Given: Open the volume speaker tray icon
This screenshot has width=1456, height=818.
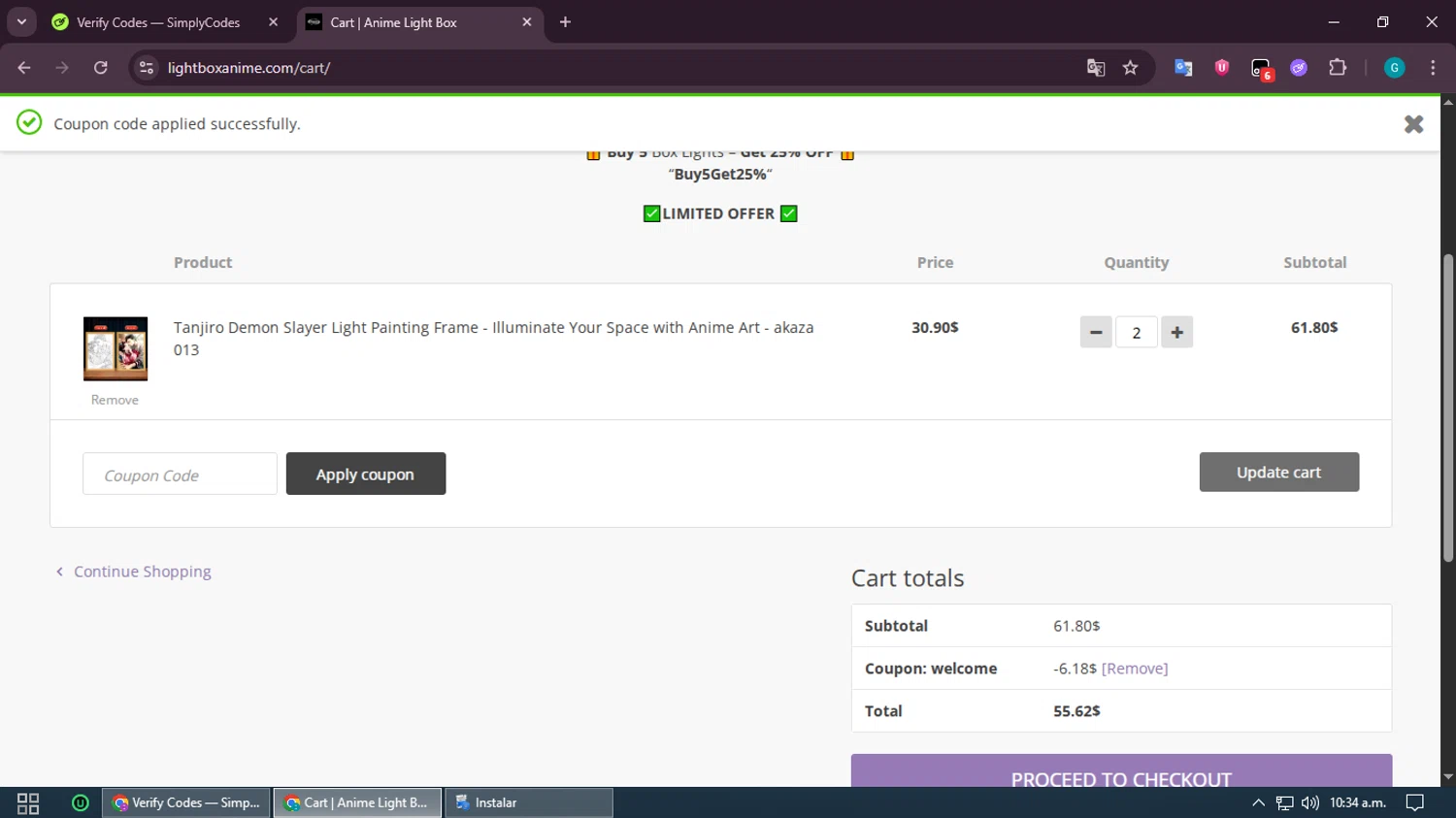Looking at the screenshot, I should tap(1310, 802).
